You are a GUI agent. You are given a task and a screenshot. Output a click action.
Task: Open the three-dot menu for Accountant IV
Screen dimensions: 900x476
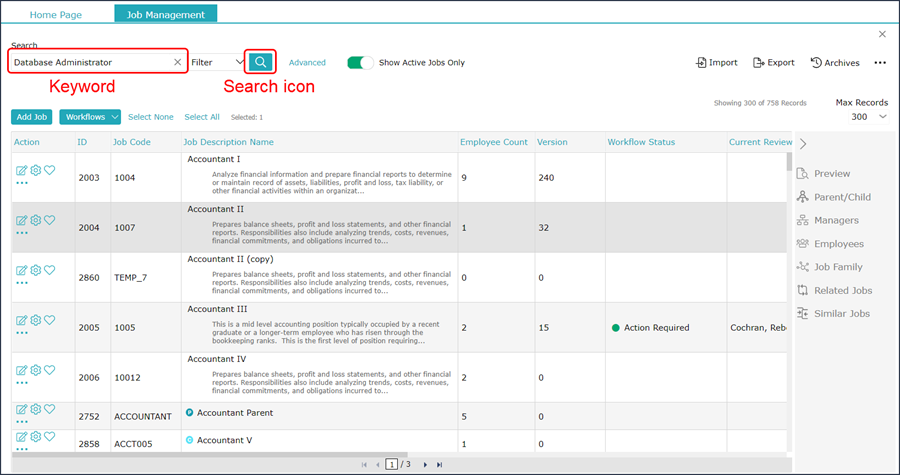[22, 383]
